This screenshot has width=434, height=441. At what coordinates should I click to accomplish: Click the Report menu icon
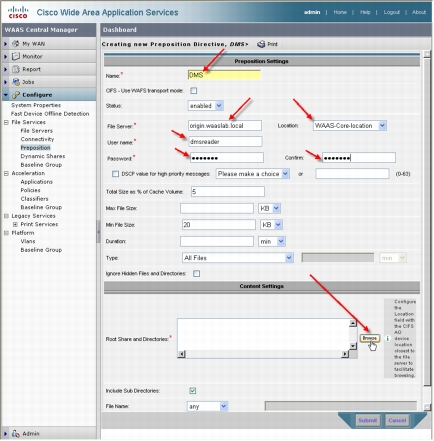click(15, 69)
